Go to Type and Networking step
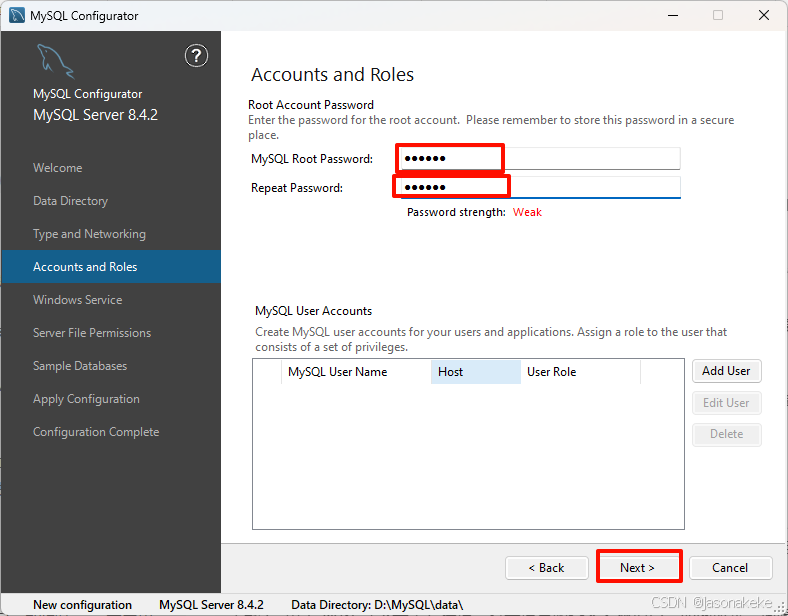Screen dimensions: 788x616 tap(89, 234)
